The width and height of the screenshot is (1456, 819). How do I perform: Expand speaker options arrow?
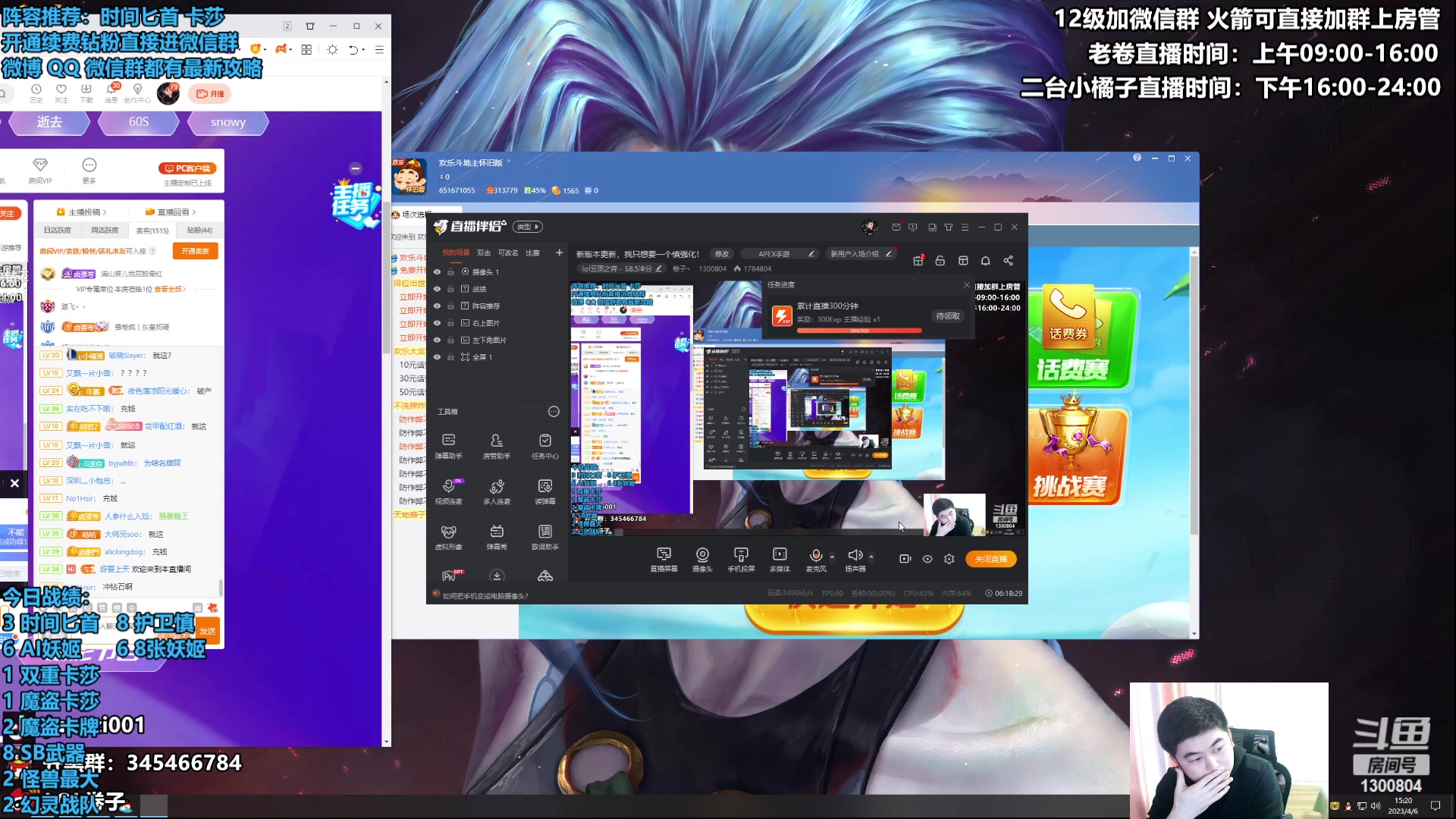pyautogui.click(x=871, y=556)
